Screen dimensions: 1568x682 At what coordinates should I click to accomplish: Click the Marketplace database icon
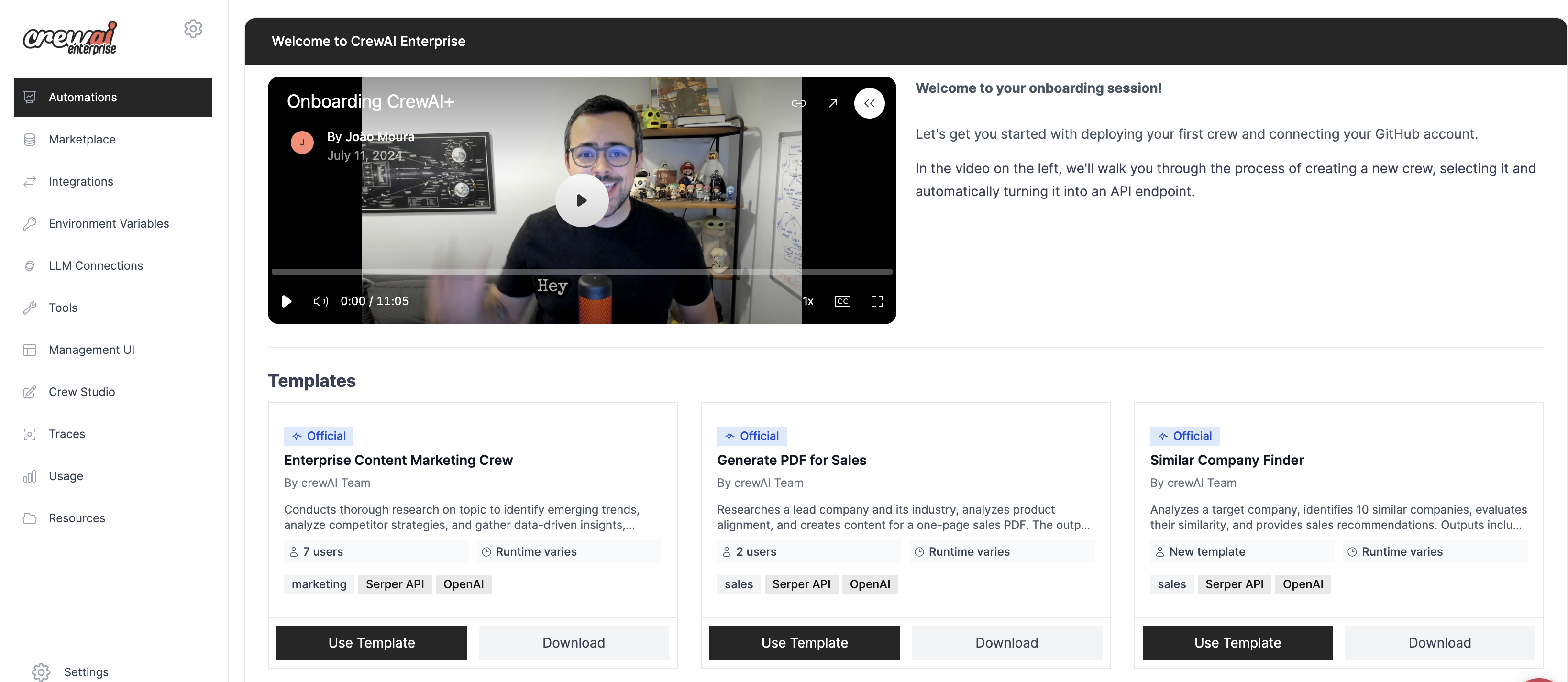[x=29, y=139]
